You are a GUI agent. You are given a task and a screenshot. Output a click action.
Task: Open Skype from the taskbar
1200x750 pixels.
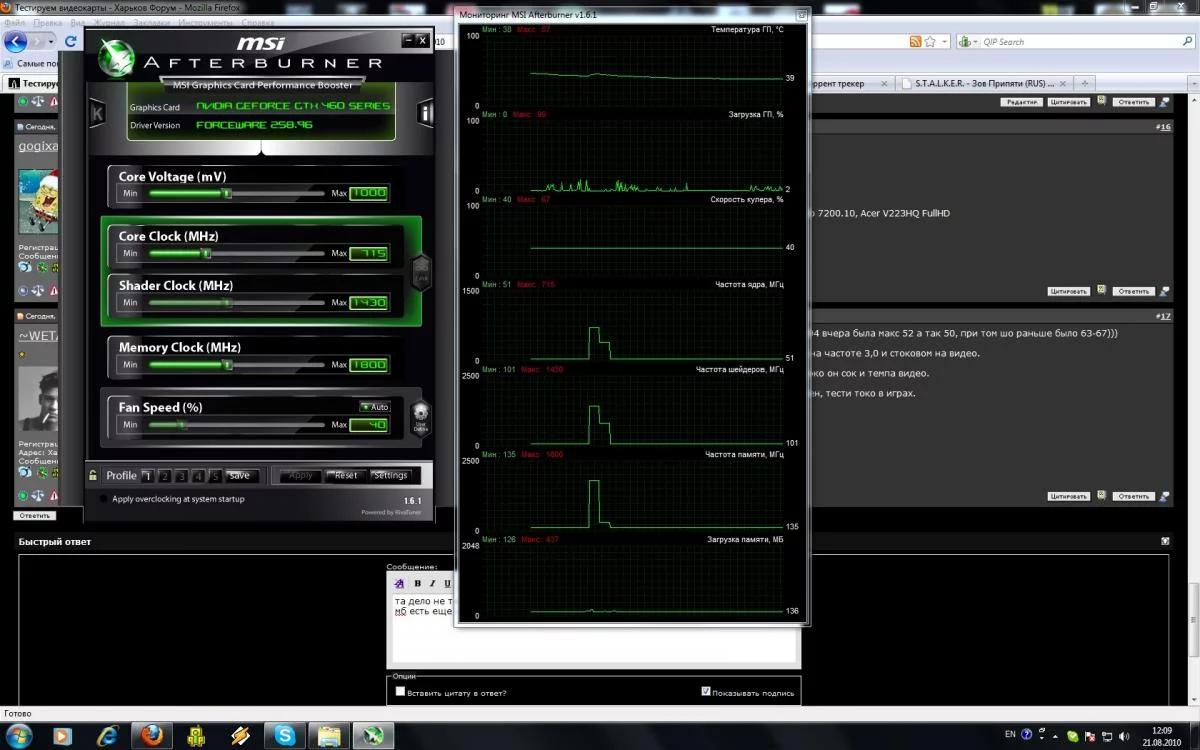pos(283,736)
